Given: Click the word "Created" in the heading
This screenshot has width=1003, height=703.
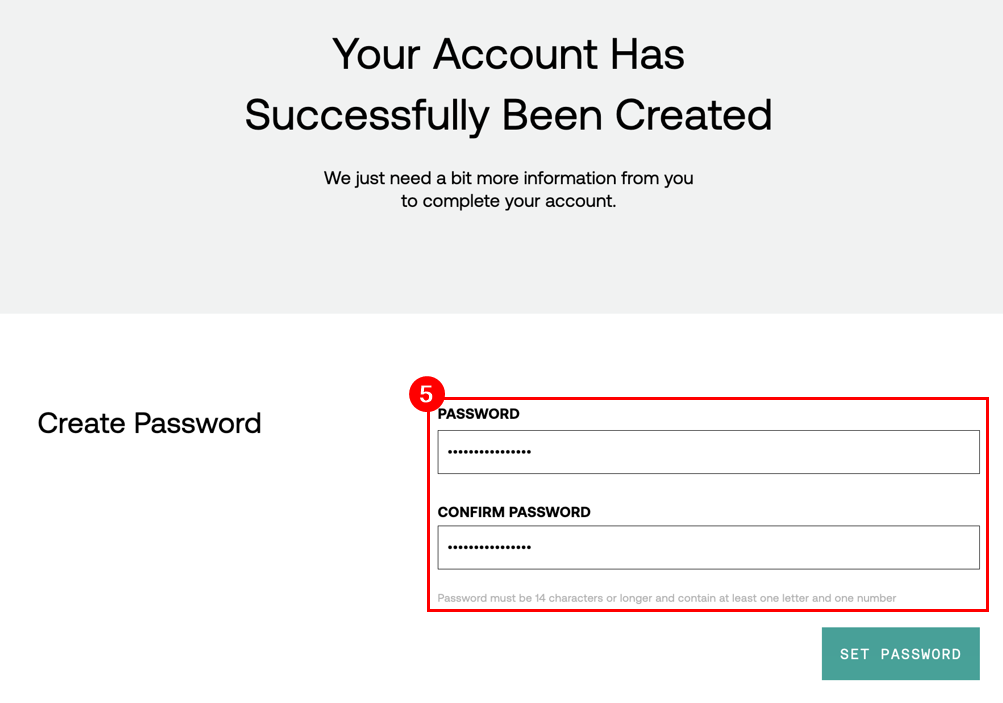Looking at the screenshot, I should coord(693,114).
